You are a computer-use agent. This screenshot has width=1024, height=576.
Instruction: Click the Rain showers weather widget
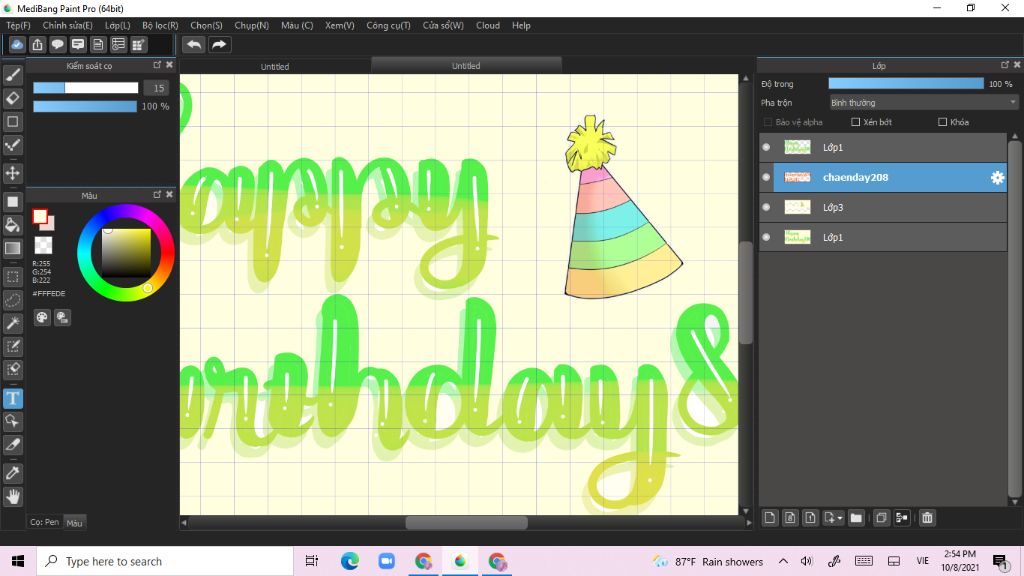point(707,562)
